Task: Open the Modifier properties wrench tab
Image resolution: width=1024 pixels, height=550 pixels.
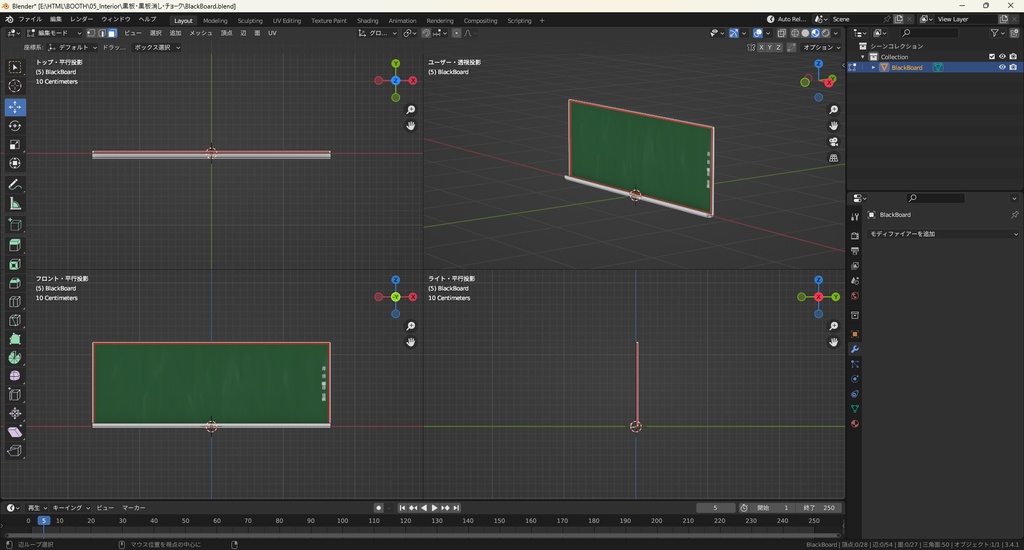Action: pos(855,348)
